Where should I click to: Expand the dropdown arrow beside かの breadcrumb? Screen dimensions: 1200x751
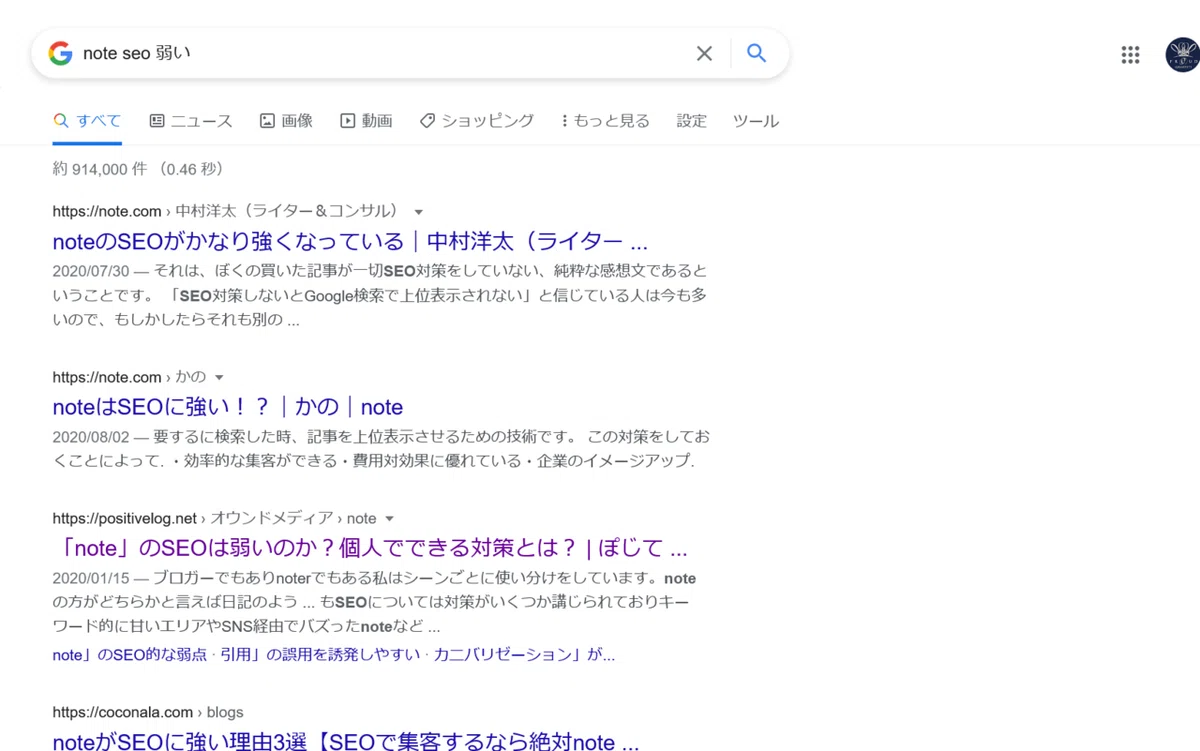pyautogui.click(x=219, y=378)
